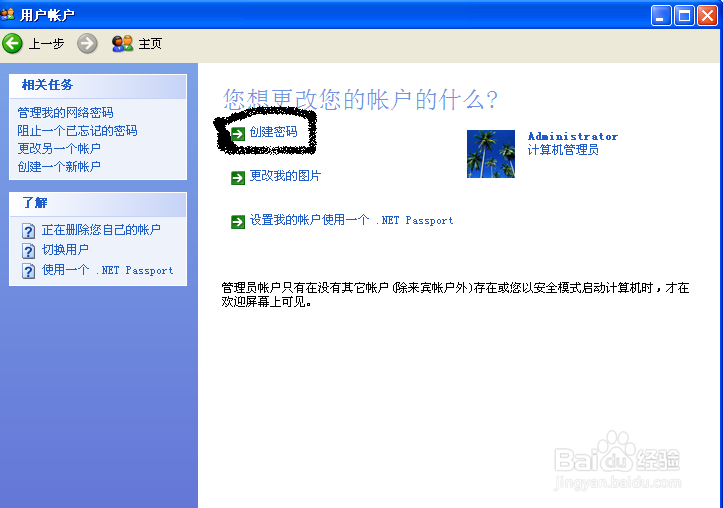Open 设置我的帐户使用一个 .NET Passport link
The height and width of the screenshot is (508, 723).
coord(351,220)
